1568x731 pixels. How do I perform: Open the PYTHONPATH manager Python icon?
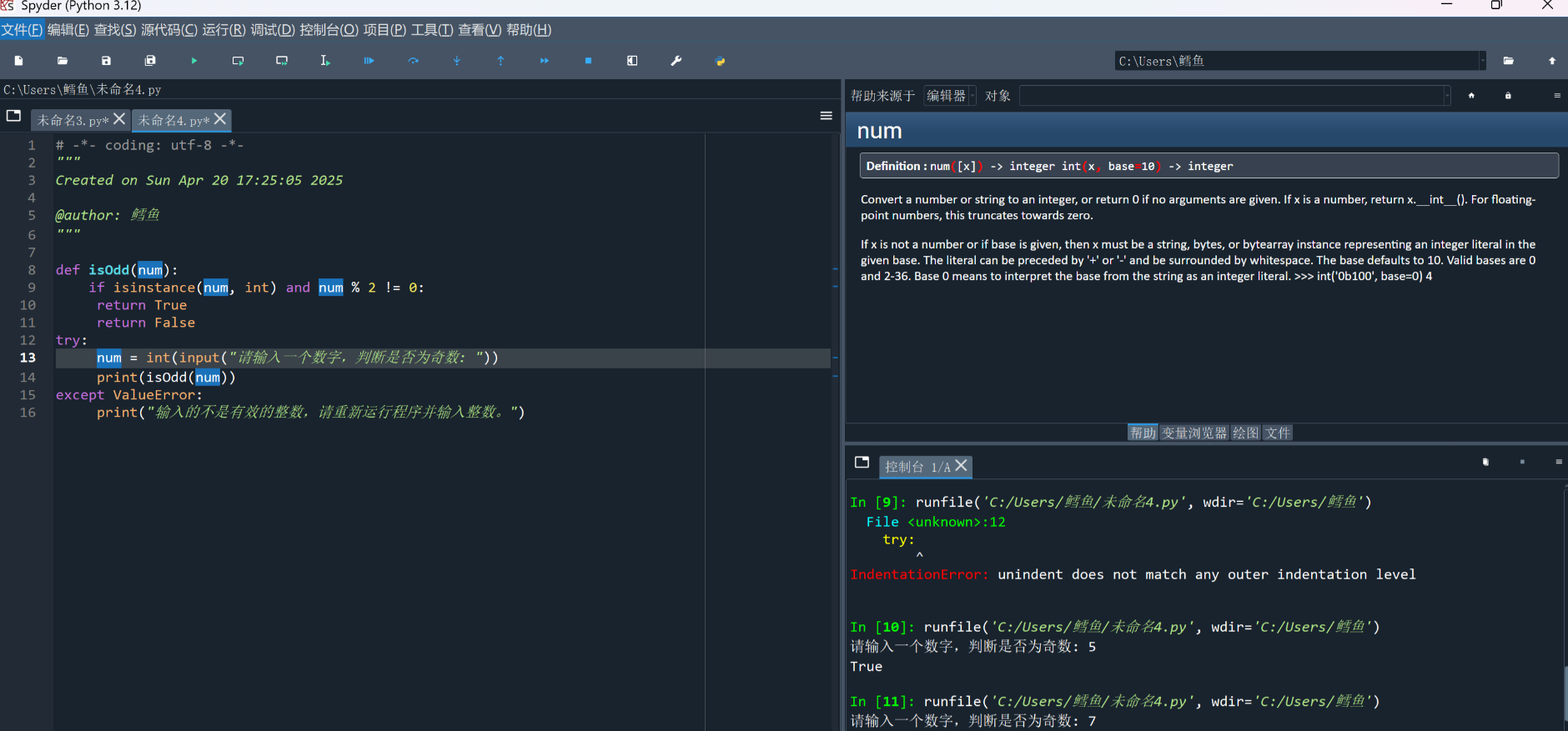pos(721,61)
